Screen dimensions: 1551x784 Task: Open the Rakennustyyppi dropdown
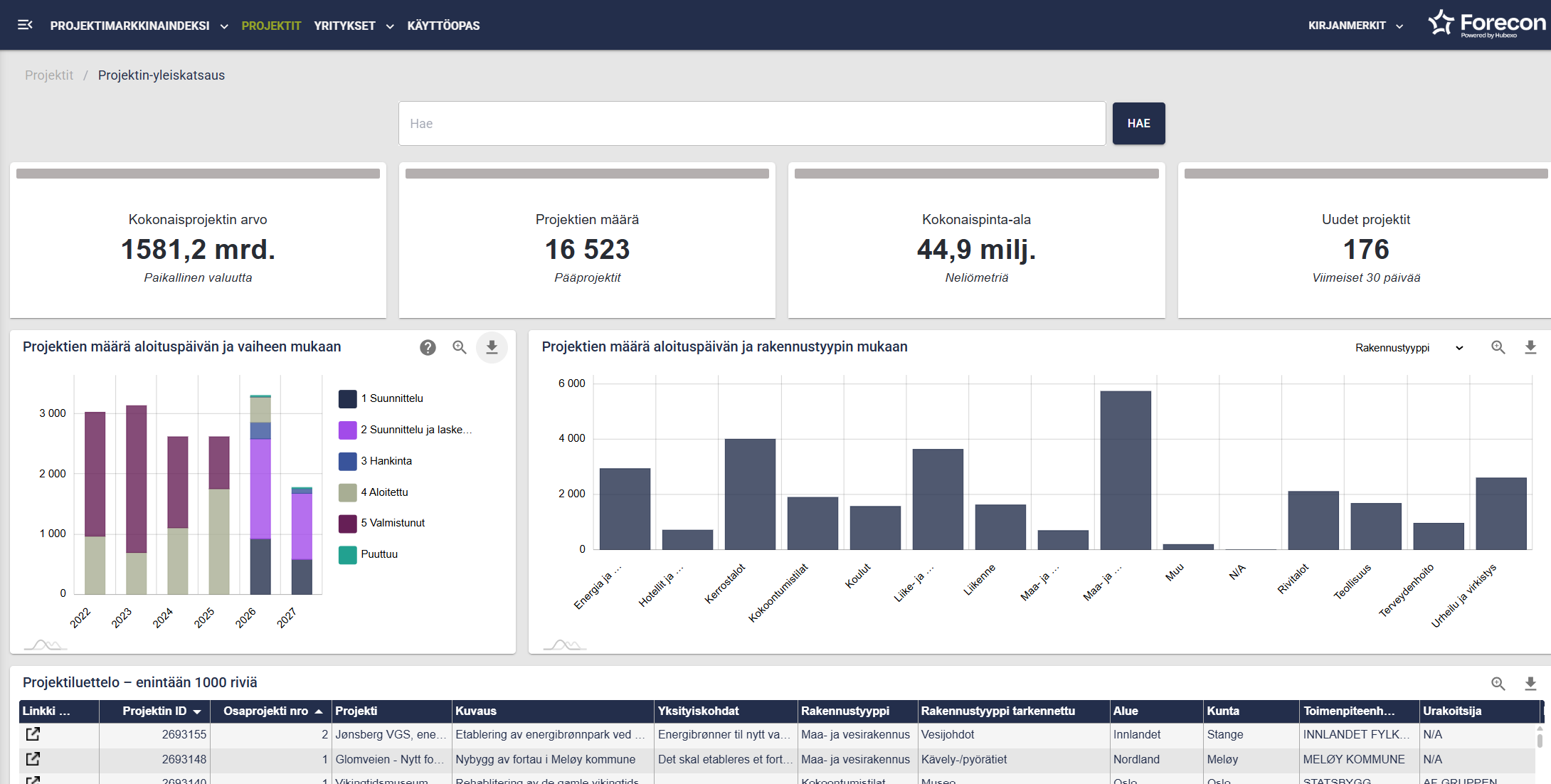(1409, 347)
